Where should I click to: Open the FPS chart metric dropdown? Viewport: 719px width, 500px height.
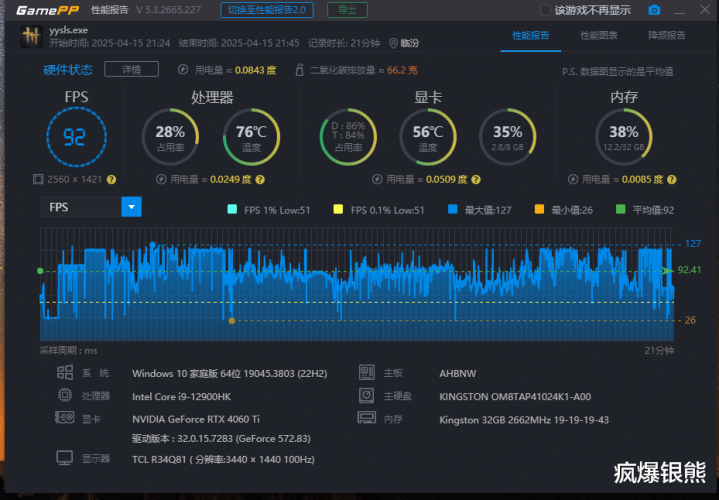[131, 207]
